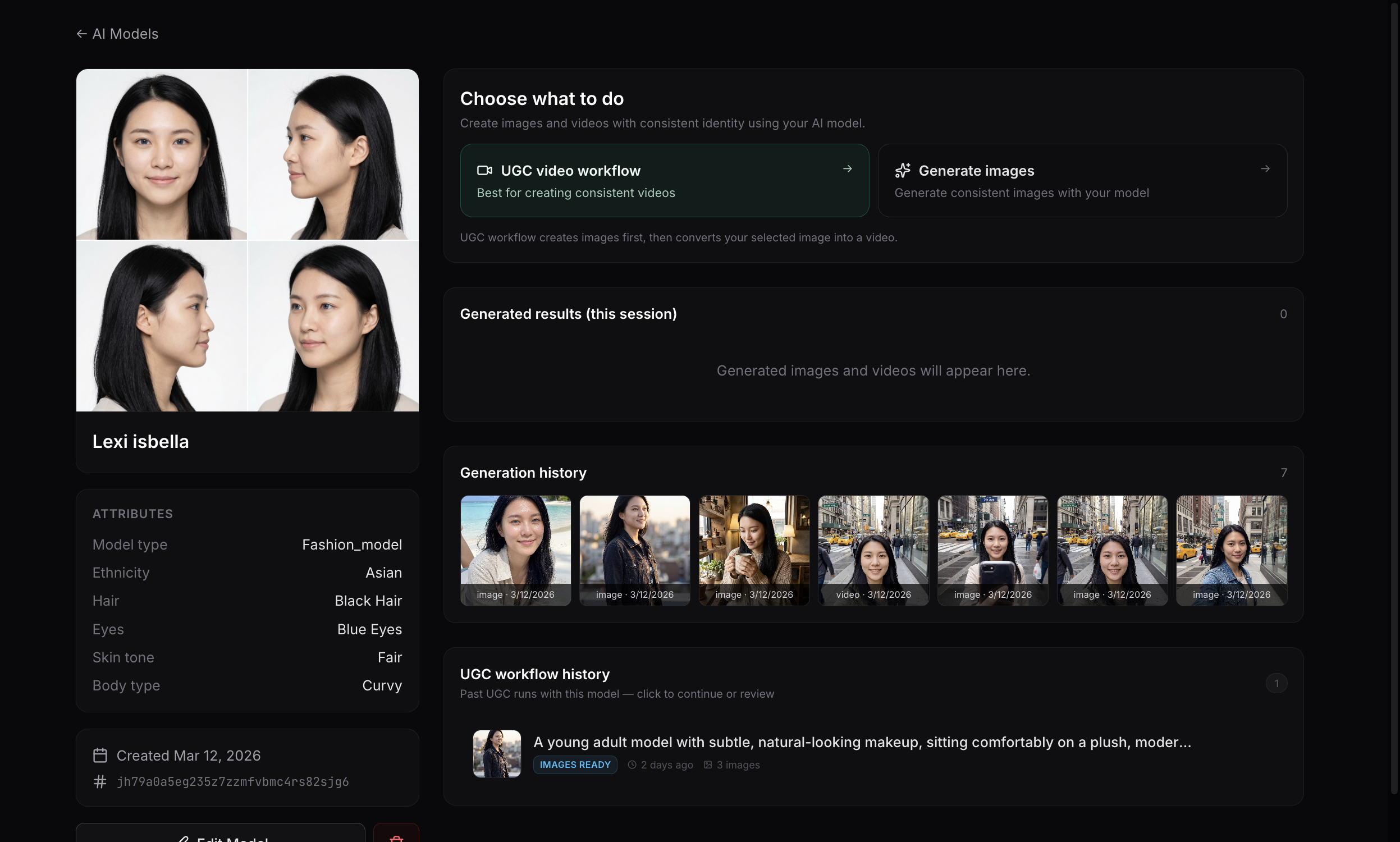The height and width of the screenshot is (842, 1400).
Task: Click the arrow on UGC video workflow card
Action: coord(847,169)
